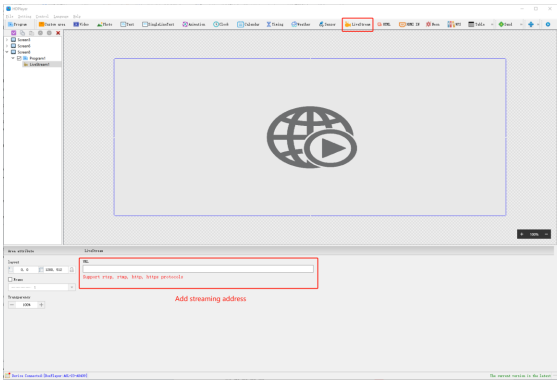The height and width of the screenshot is (383, 560).
Task: Click the globe play placeholder on the canvas
Action: tap(311, 137)
